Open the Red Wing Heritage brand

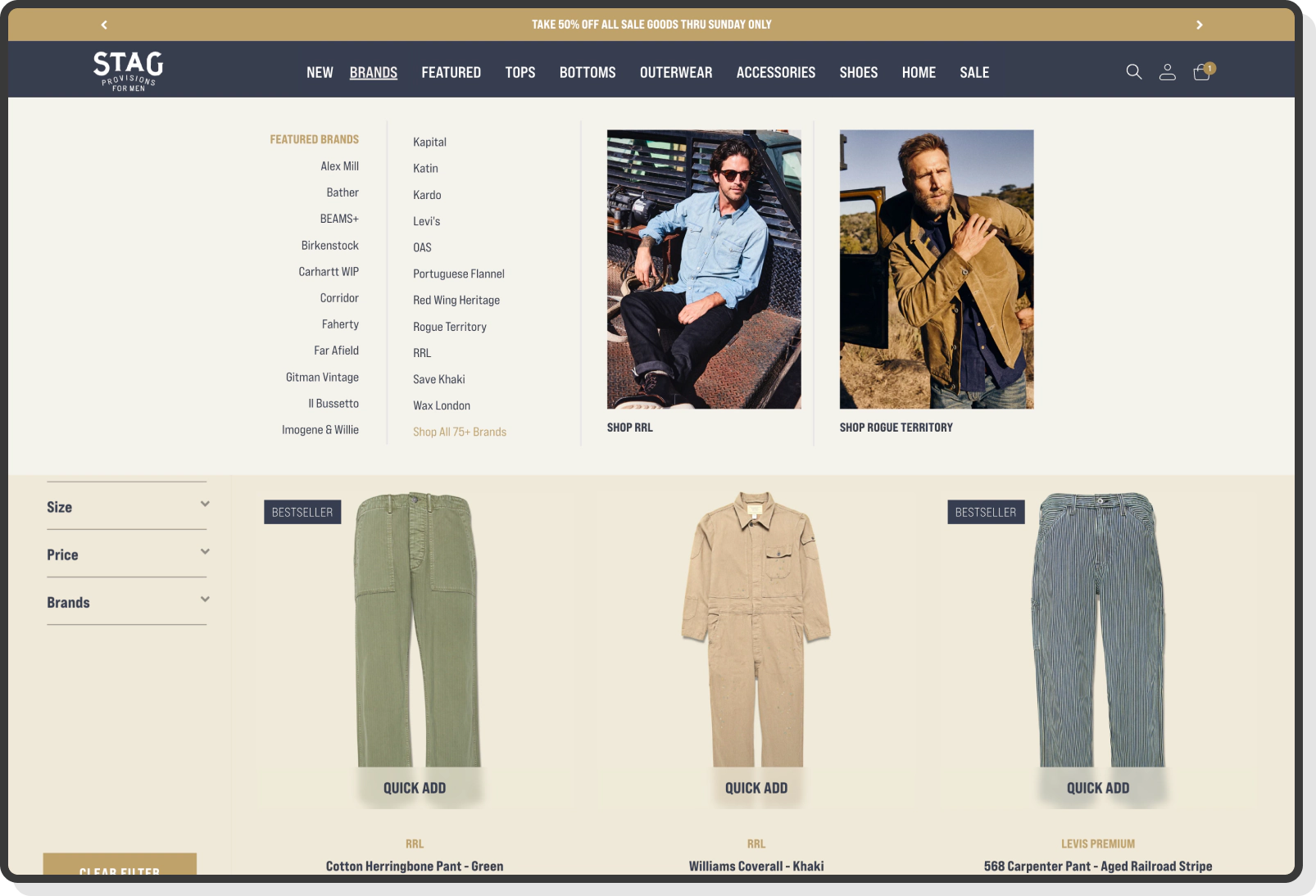coord(456,300)
